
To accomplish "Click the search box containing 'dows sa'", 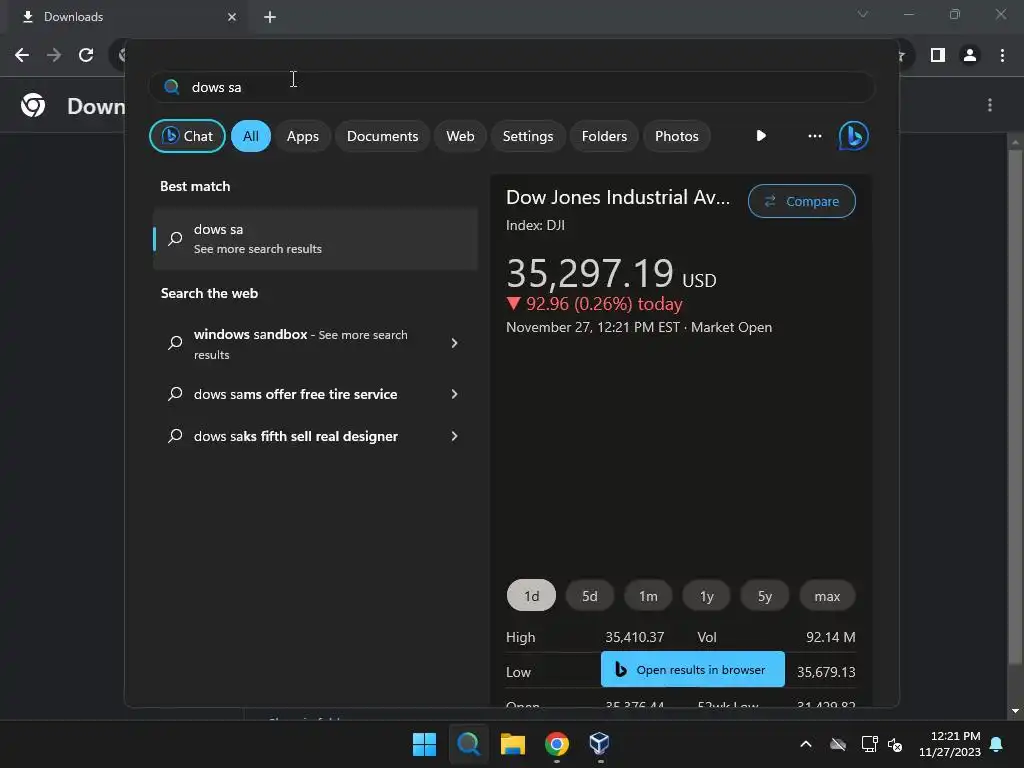I will (511, 87).
